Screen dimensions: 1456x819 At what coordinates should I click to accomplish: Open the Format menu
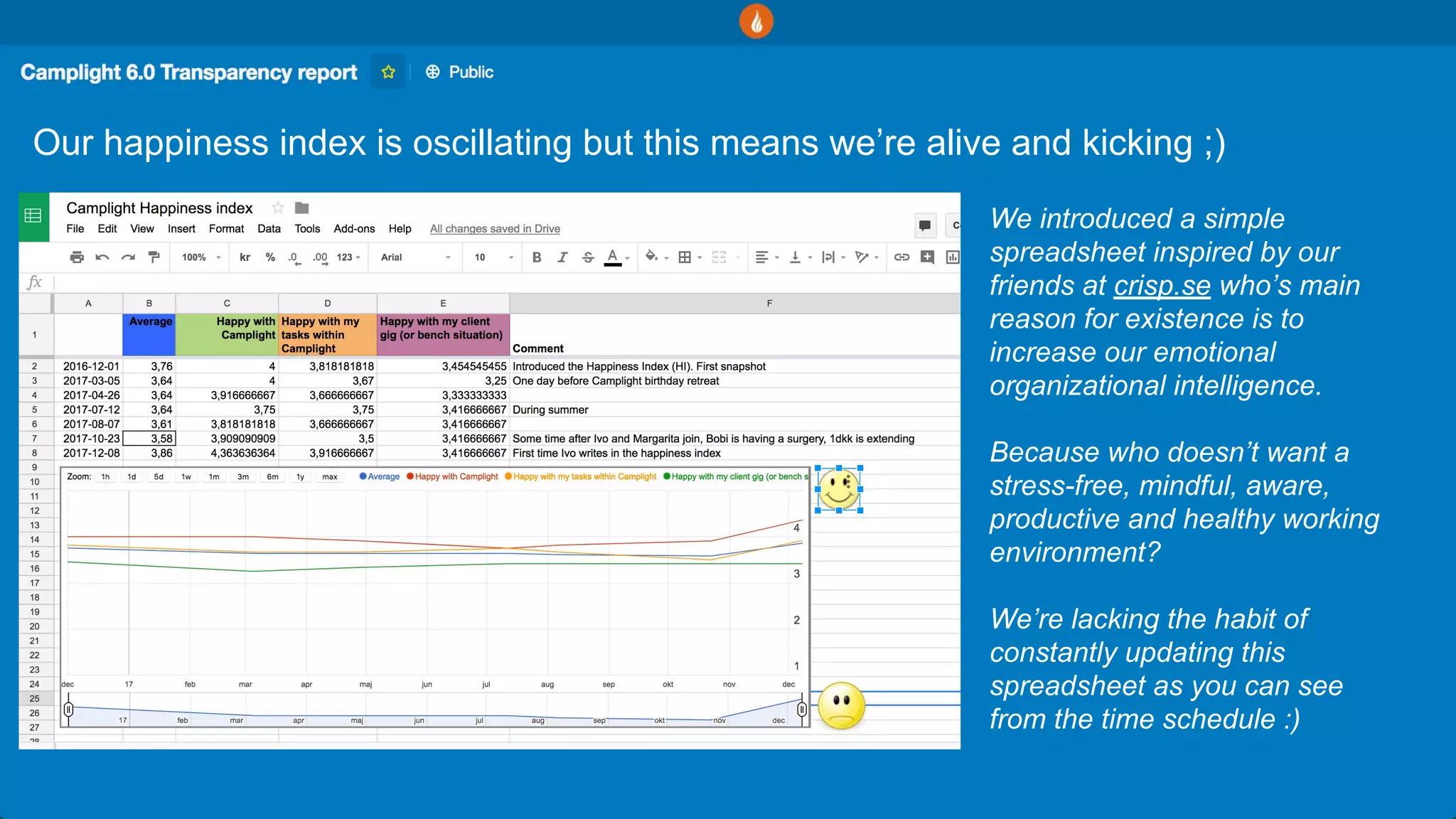(x=226, y=229)
